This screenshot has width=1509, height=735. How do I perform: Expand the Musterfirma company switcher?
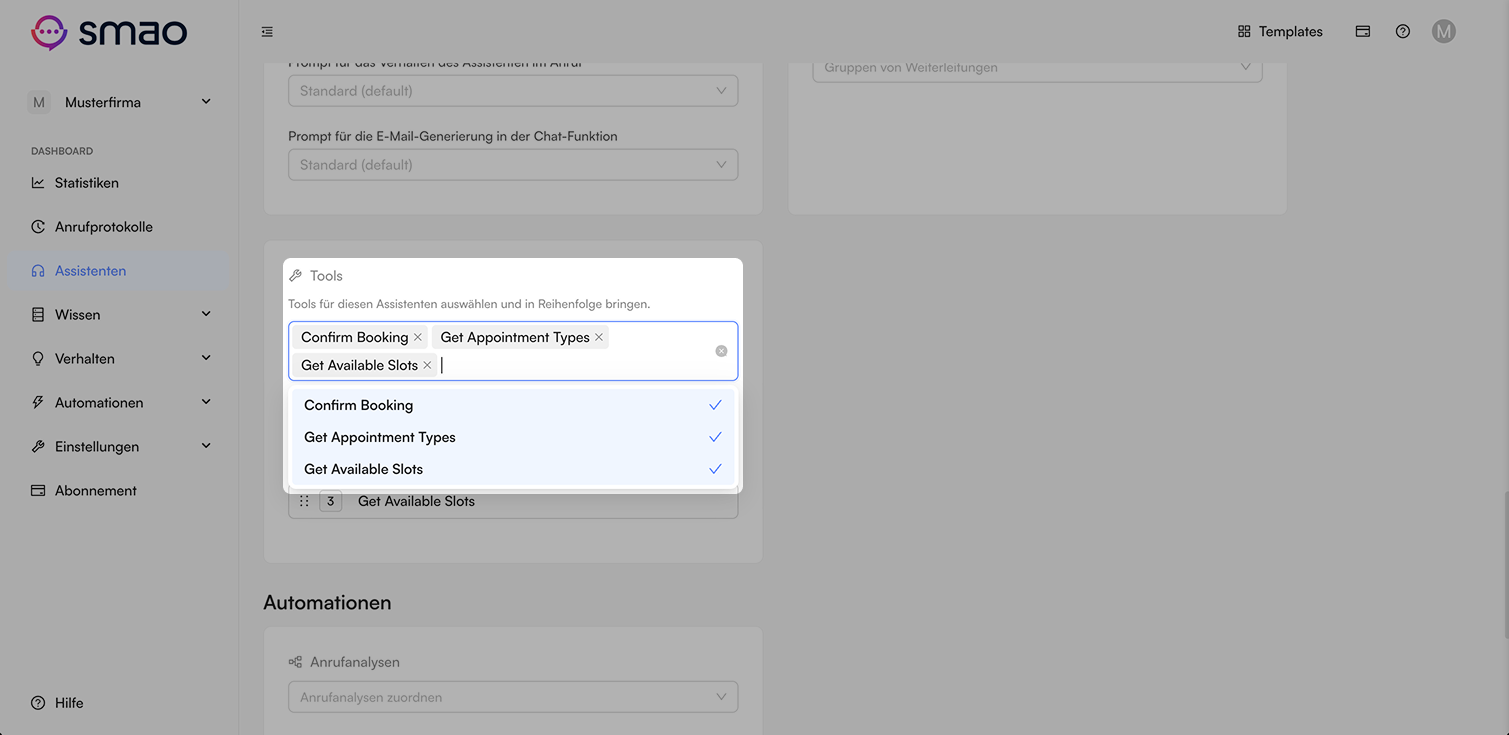click(x=120, y=102)
